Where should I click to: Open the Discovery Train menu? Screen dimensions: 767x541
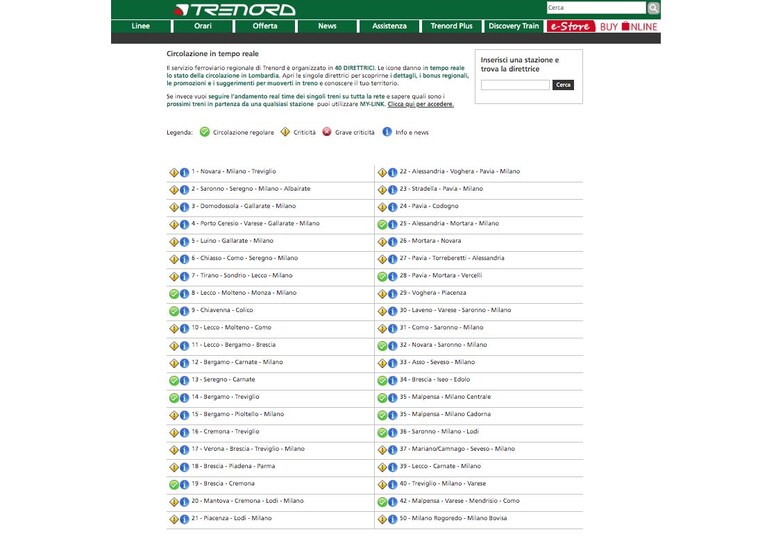(514, 26)
